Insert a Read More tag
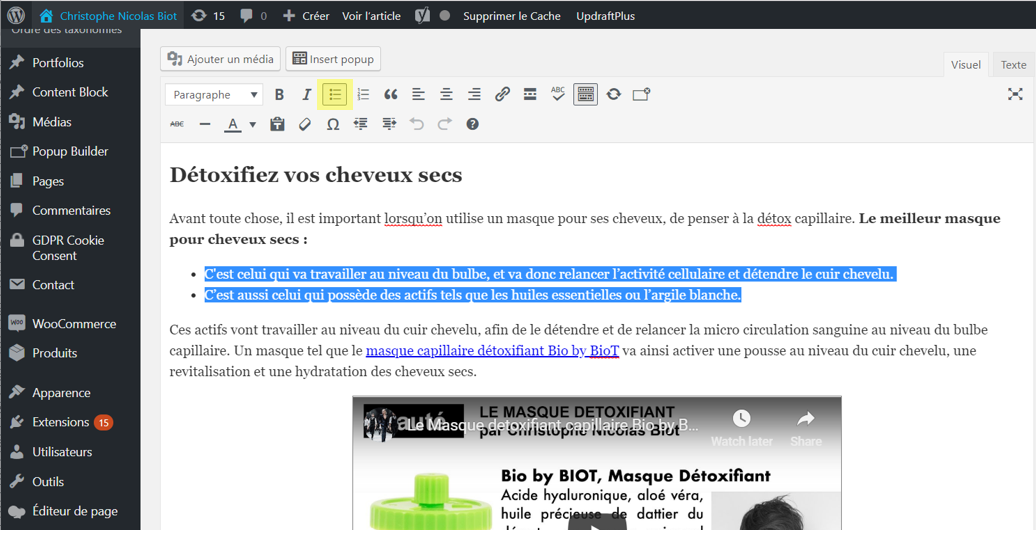The width and height of the screenshot is (1036, 533). pos(530,94)
